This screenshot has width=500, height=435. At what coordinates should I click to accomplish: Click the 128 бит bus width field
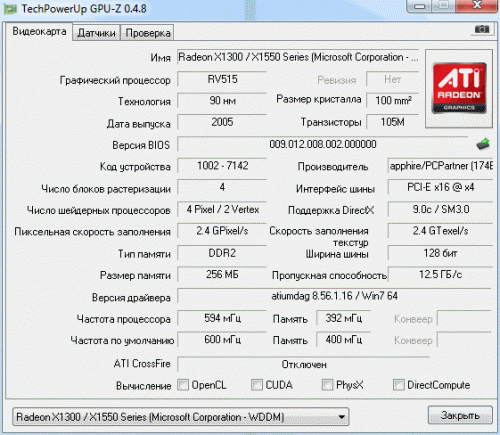[440, 253]
